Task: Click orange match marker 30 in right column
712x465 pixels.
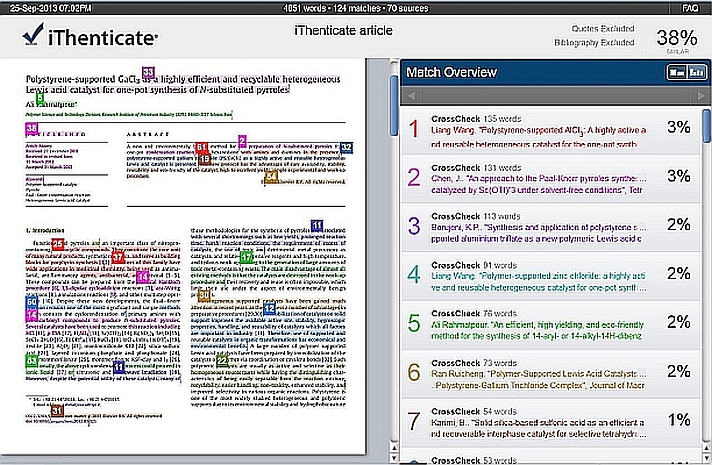Action: point(204,296)
